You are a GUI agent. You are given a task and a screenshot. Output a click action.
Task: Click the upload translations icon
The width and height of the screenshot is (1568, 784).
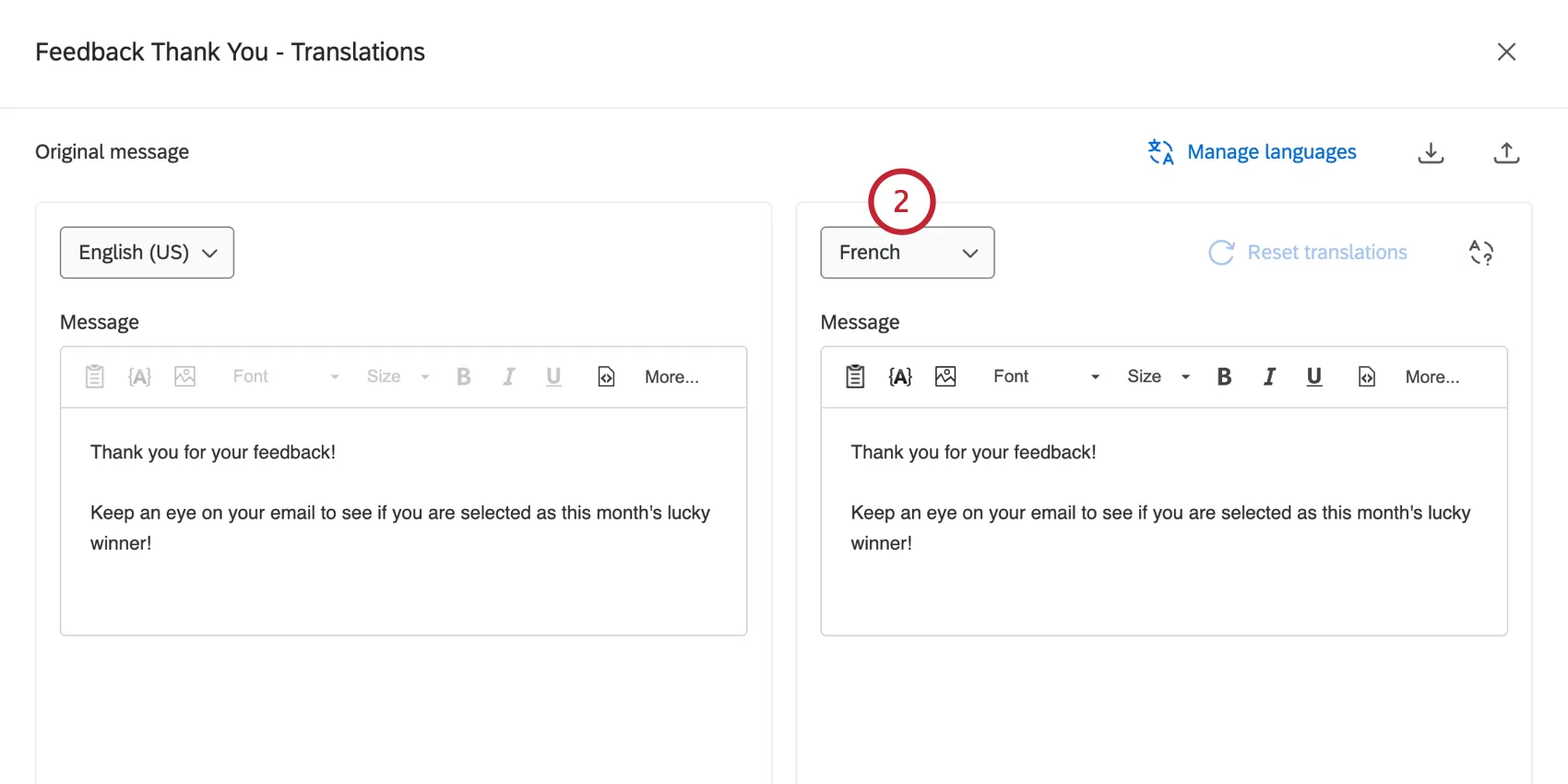[1506, 152]
